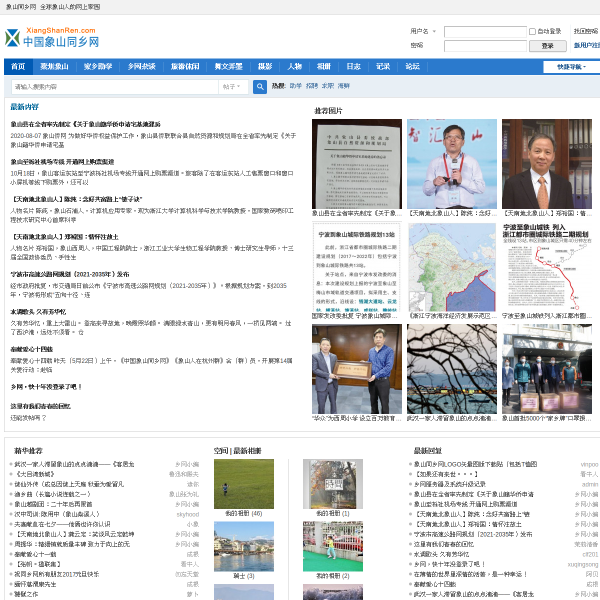Click the 日志 blog nav link
600x600 pixels.
tap(353, 67)
